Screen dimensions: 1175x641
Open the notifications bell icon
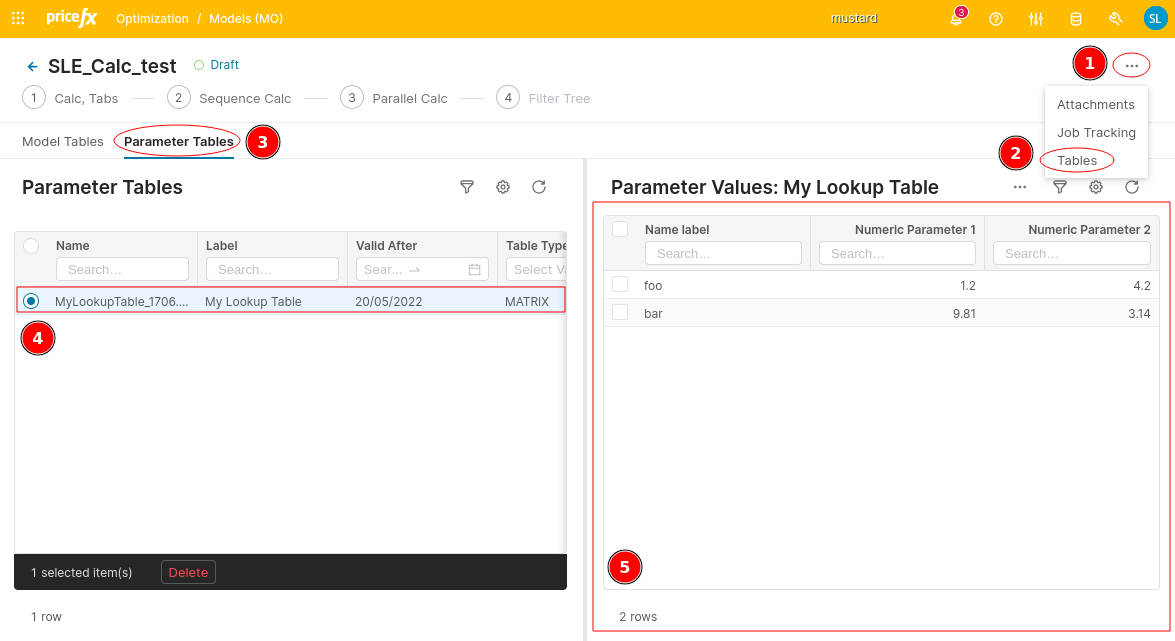tap(956, 19)
